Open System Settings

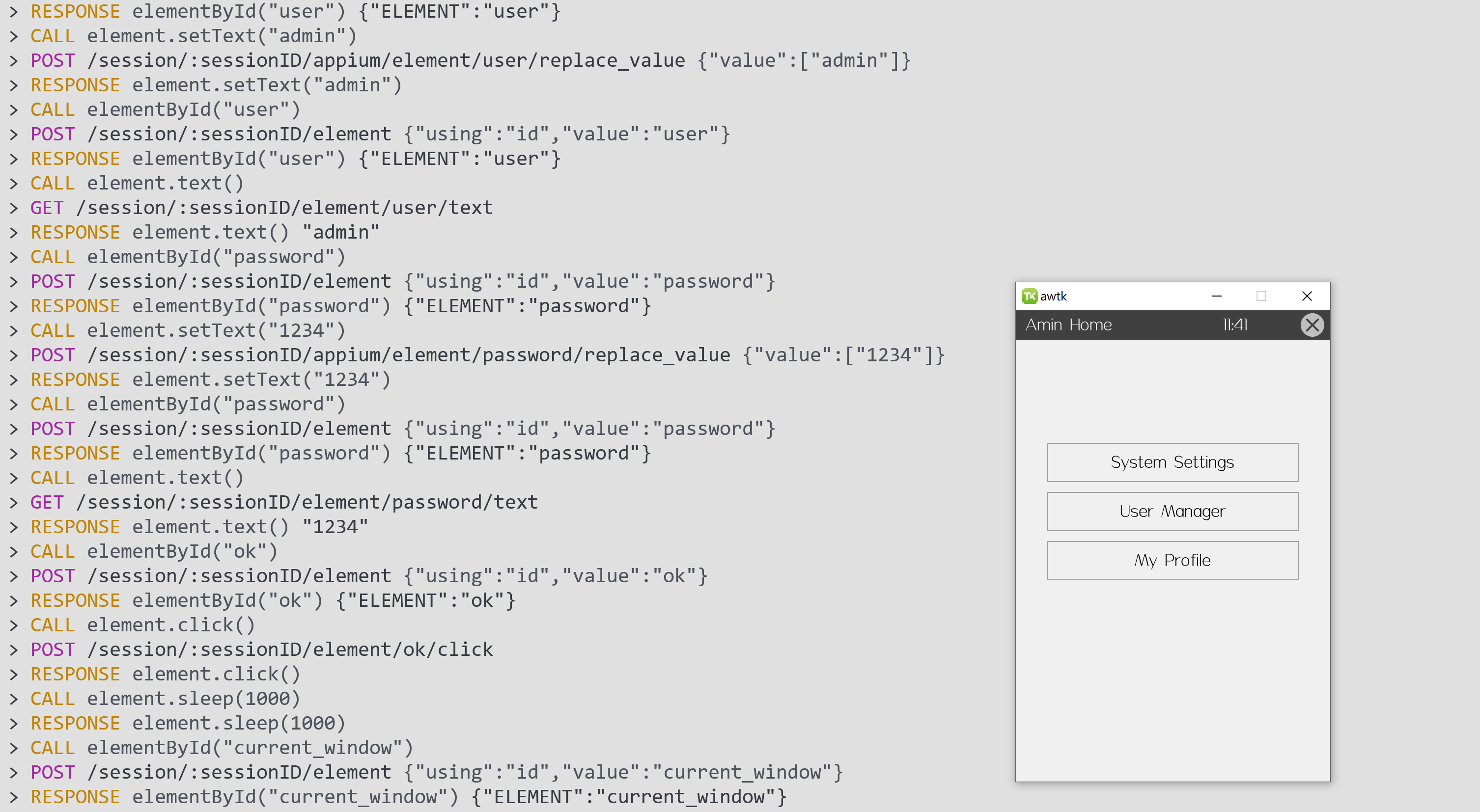pyautogui.click(x=1172, y=462)
